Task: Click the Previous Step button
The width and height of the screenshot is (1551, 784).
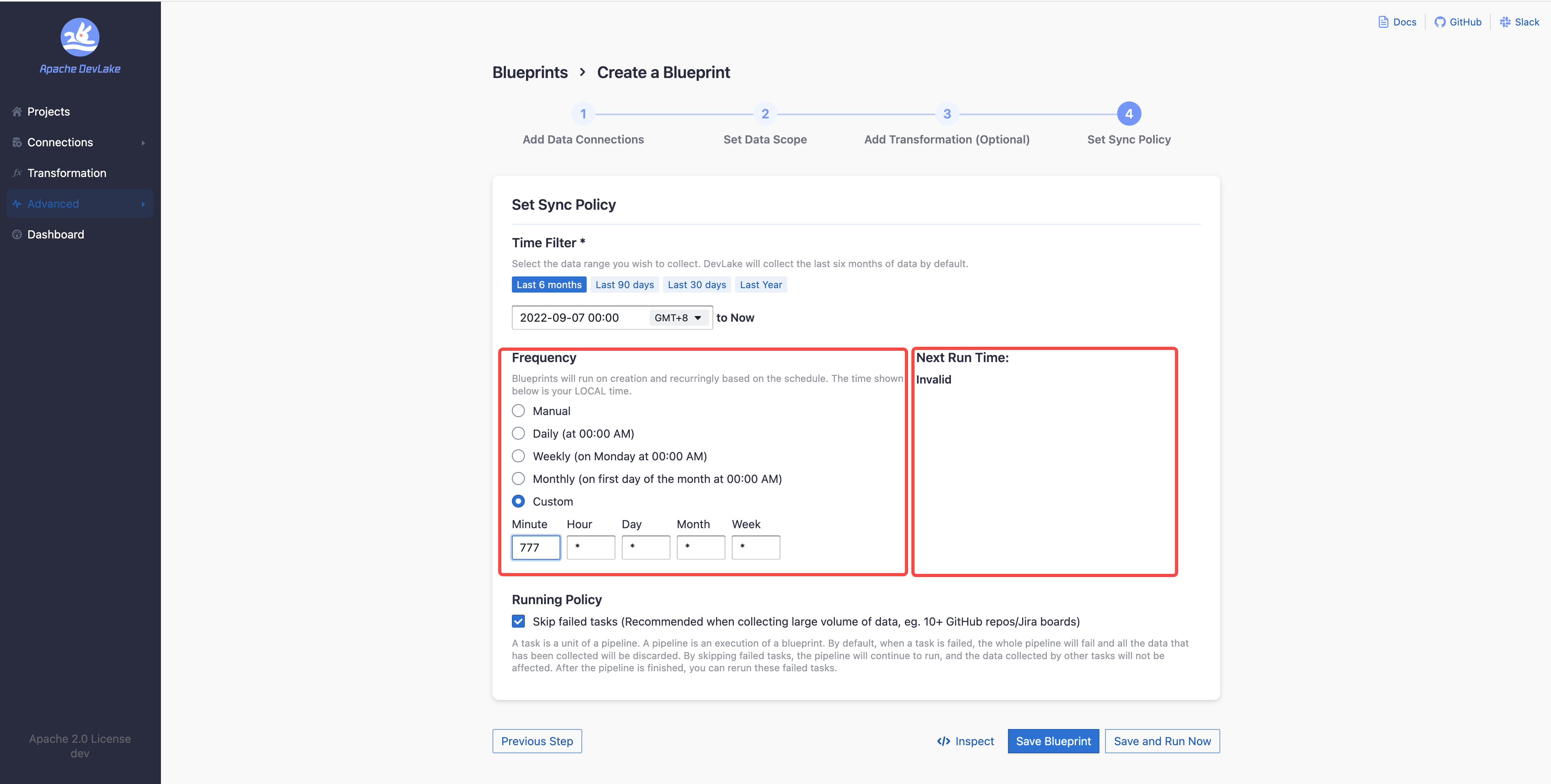Action: (537, 741)
